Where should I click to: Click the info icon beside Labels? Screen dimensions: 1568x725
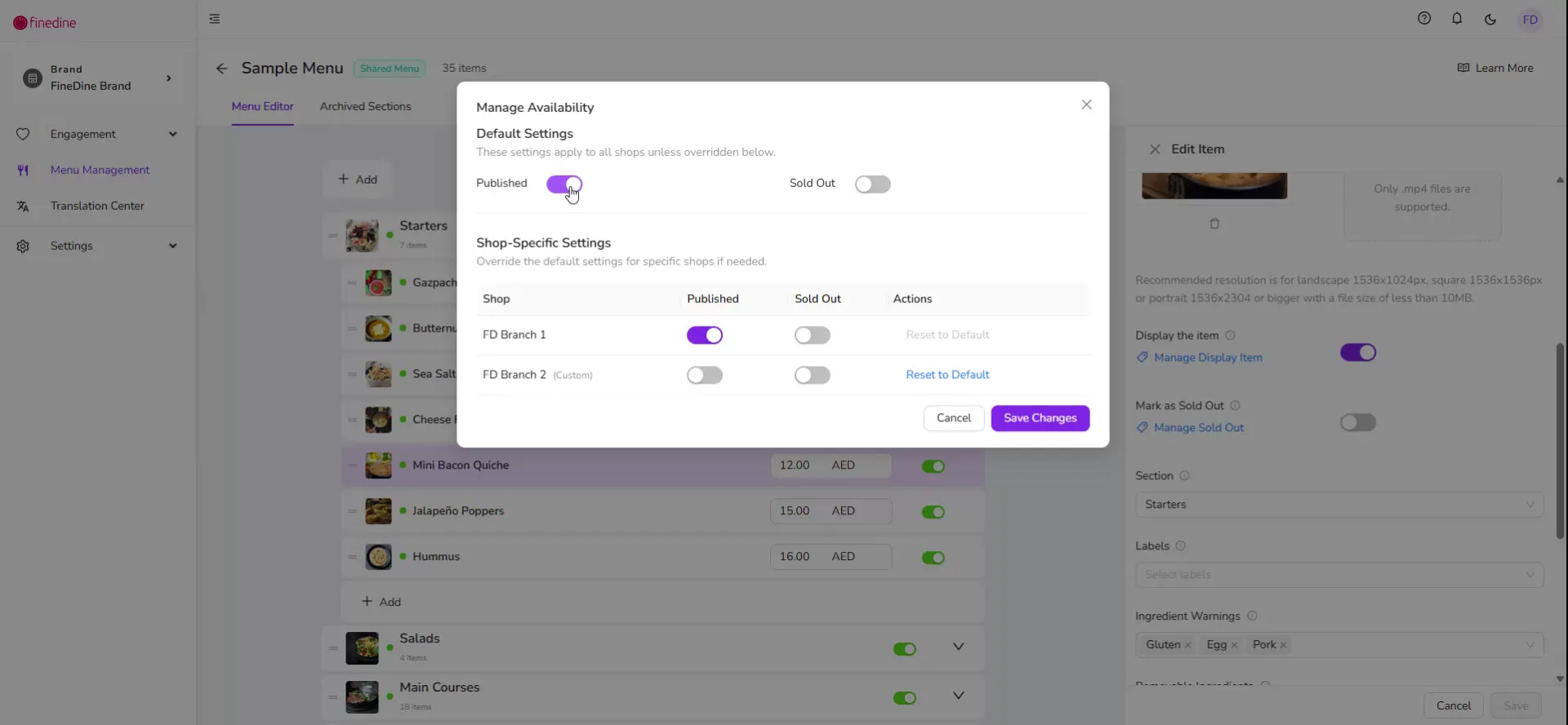pyautogui.click(x=1180, y=546)
